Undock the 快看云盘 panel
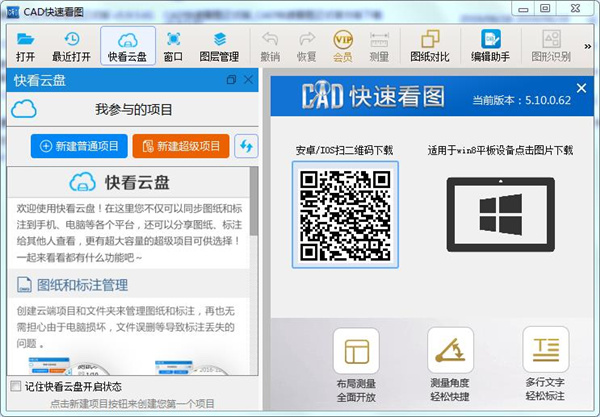This screenshot has height=417, width=600. (x=231, y=80)
